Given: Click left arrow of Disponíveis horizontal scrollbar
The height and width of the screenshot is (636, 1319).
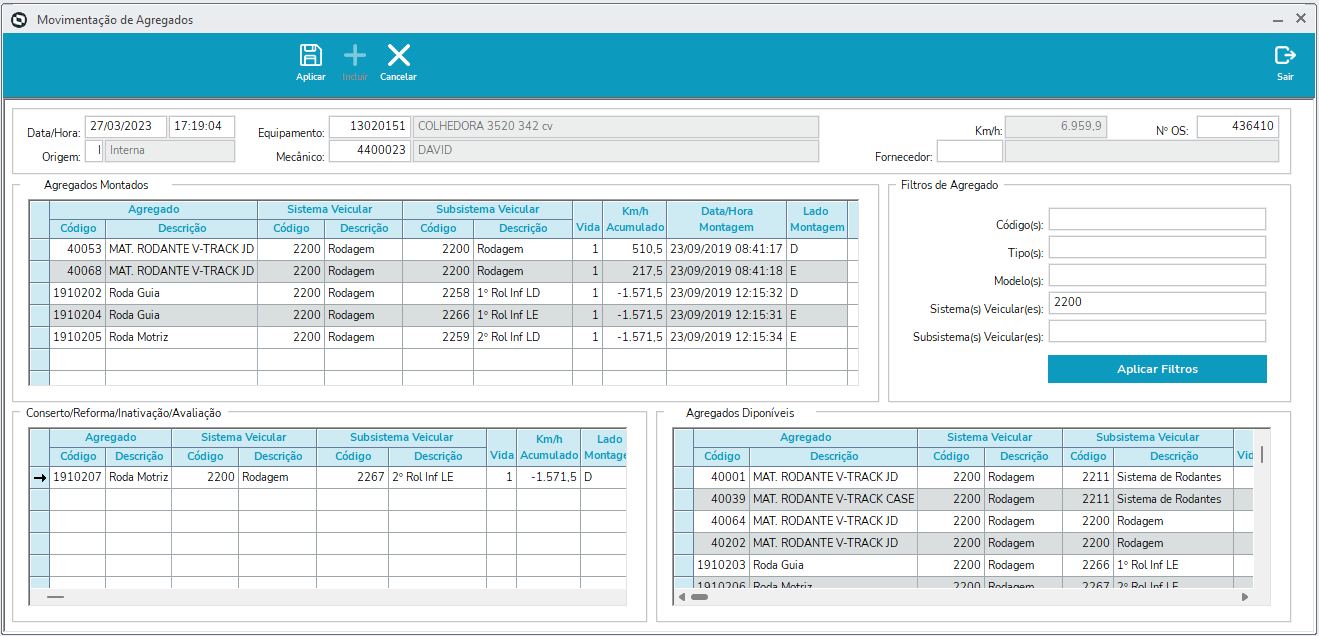Looking at the screenshot, I should tap(682, 597).
